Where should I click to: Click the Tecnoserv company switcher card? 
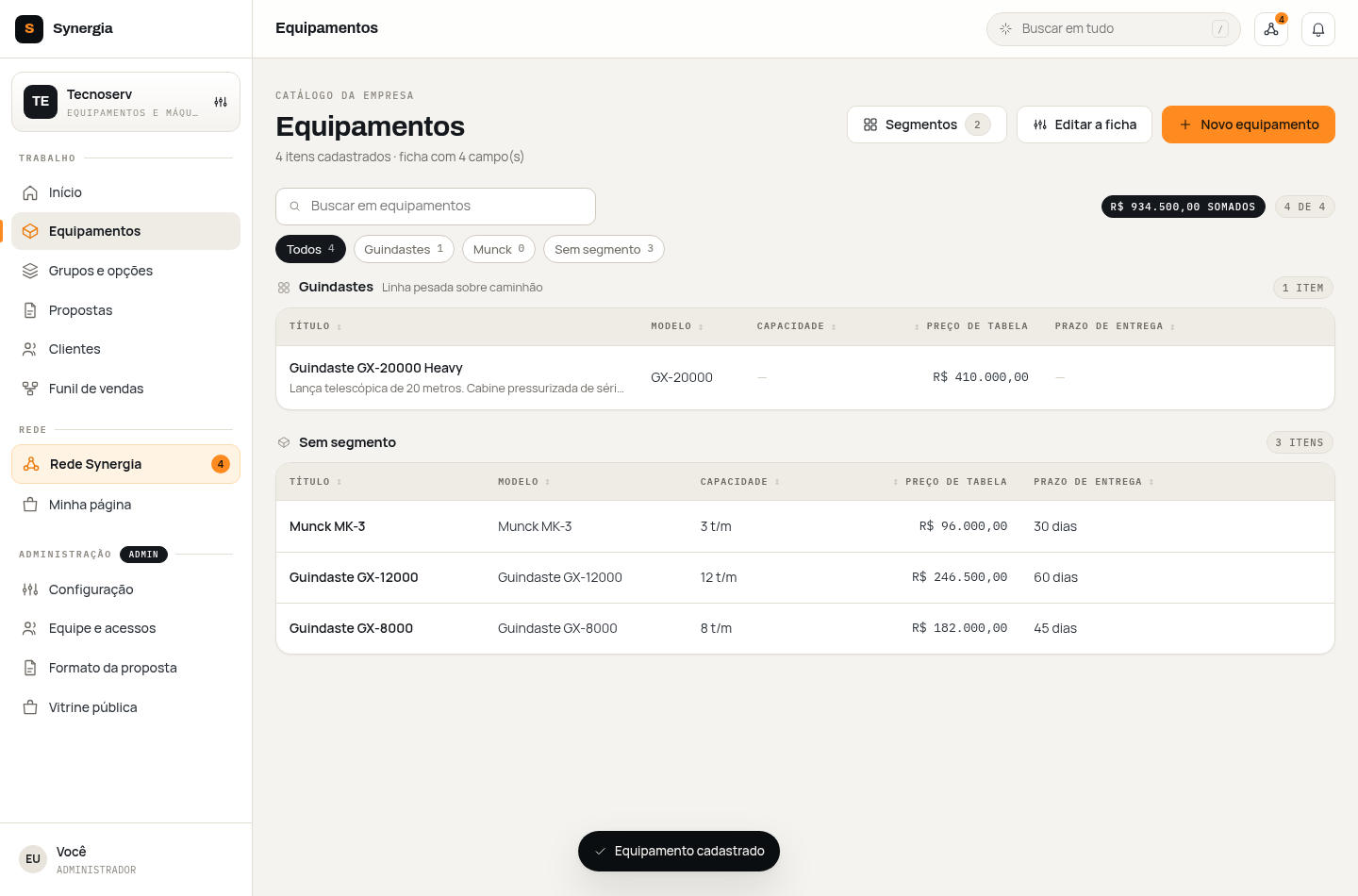click(x=125, y=102)
